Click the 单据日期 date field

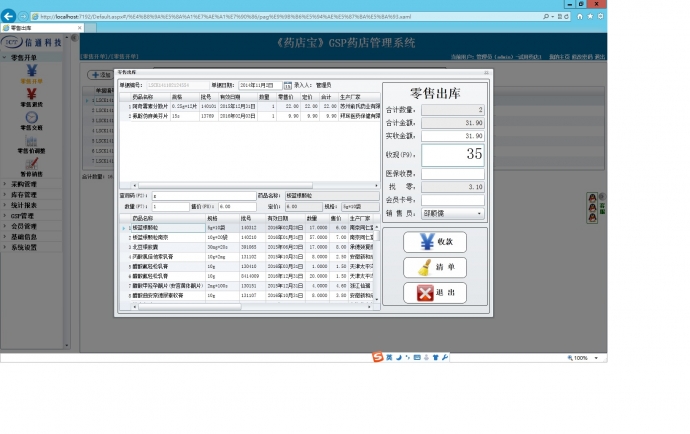260,85
